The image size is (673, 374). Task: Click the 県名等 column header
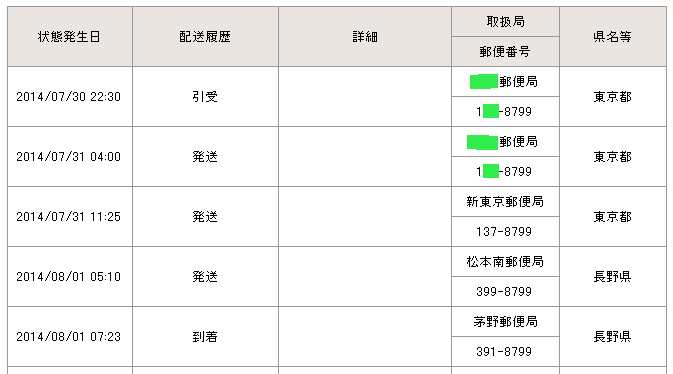click(613, 36)
